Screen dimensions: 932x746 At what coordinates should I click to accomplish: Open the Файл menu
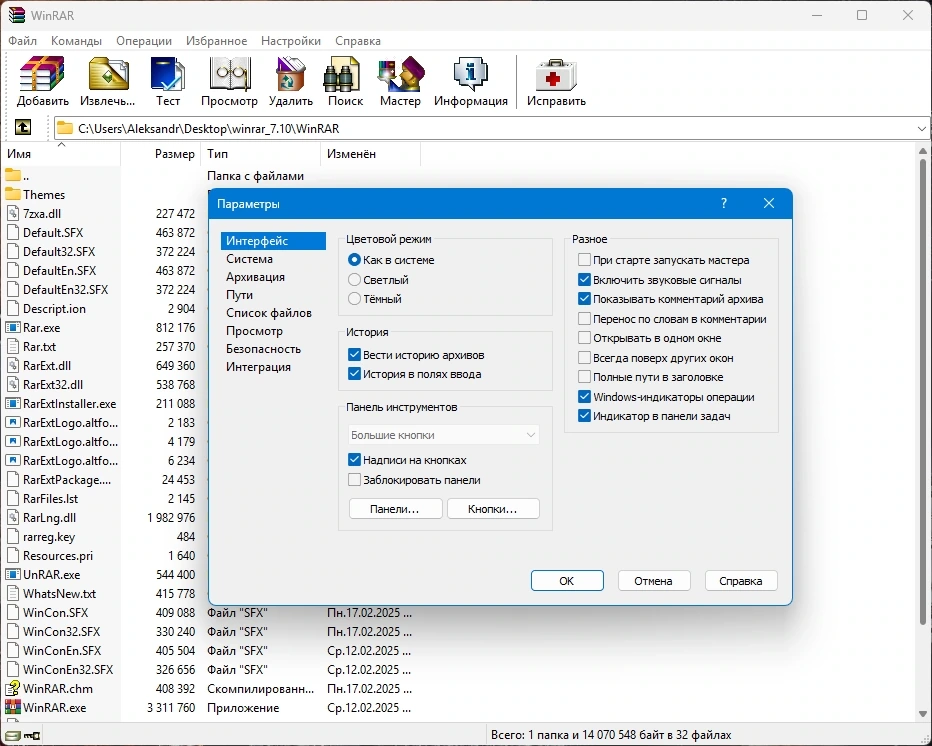23,41
